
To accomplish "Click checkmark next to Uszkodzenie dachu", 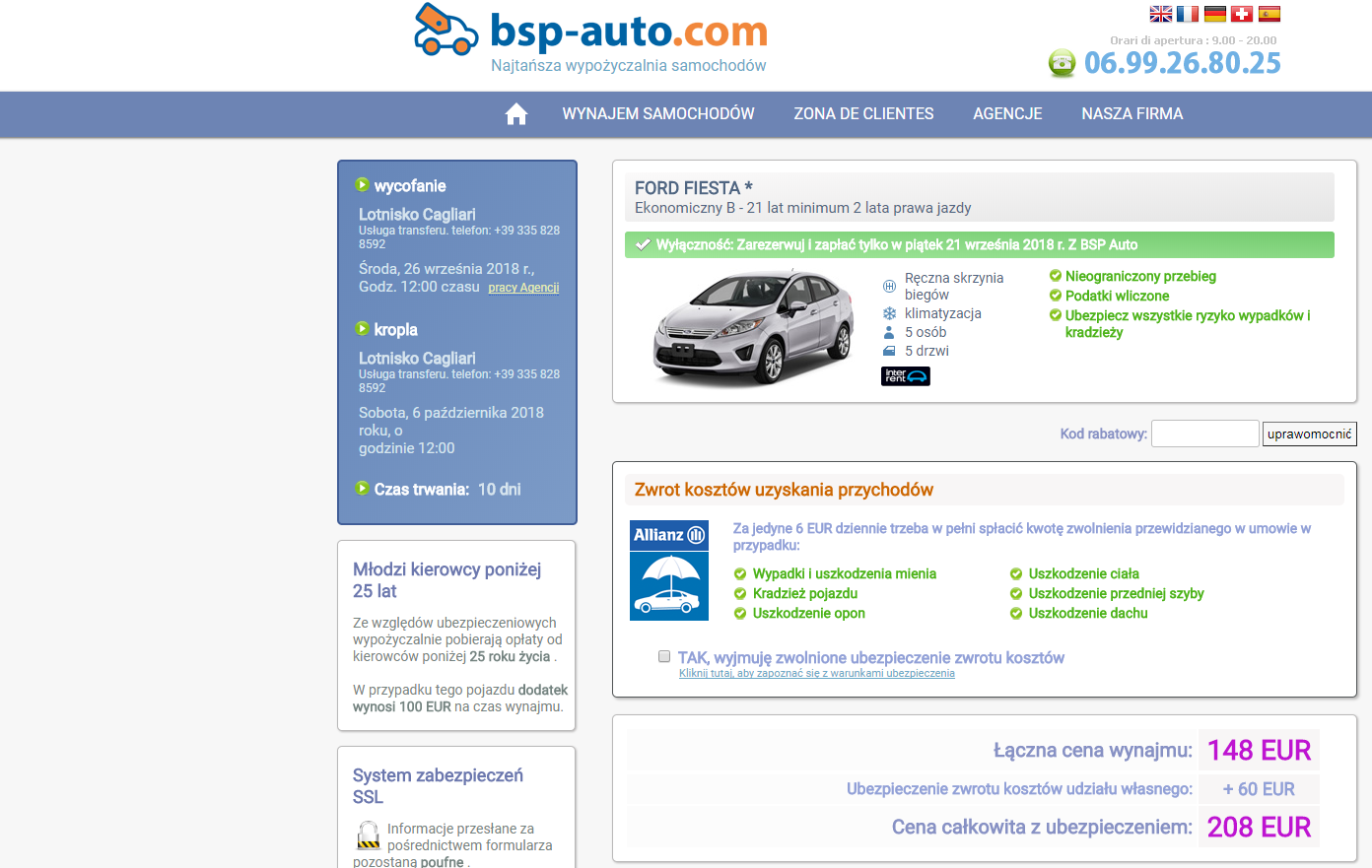I will [1016, 613].
